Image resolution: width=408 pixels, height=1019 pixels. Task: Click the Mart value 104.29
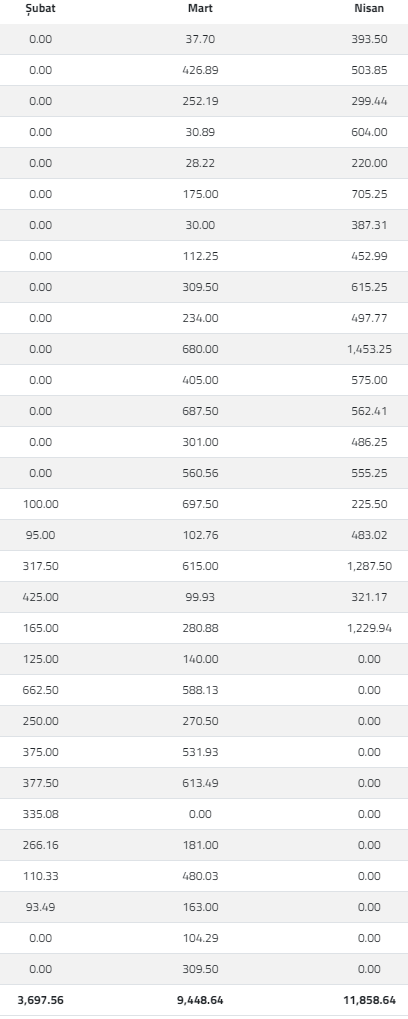pyautogui.click(x=200, y=938)
